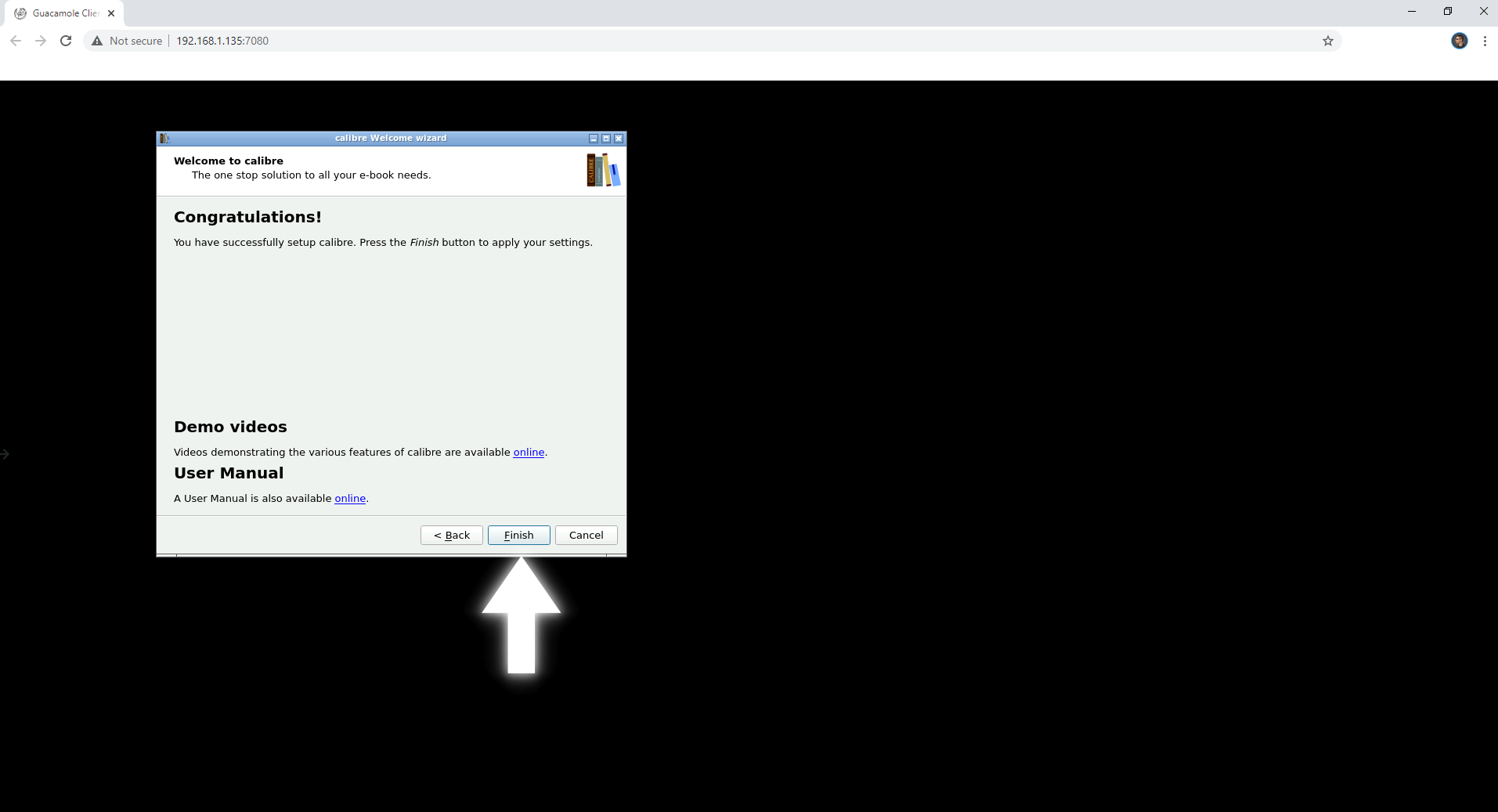This screenshot has height=812, width=1498.
Task: Click the calibre wizard title bar app icon
Action: [x=164, y=139]
